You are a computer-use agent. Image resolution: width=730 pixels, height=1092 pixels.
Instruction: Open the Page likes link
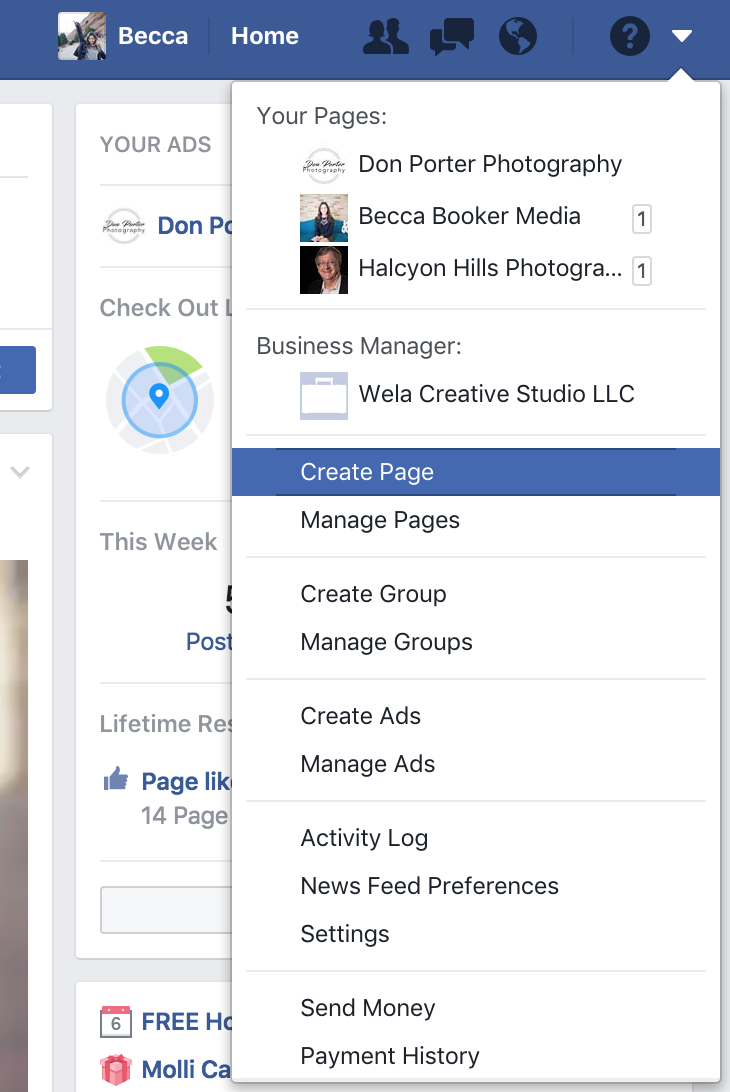pyautogui.click(x=187, y=781)
